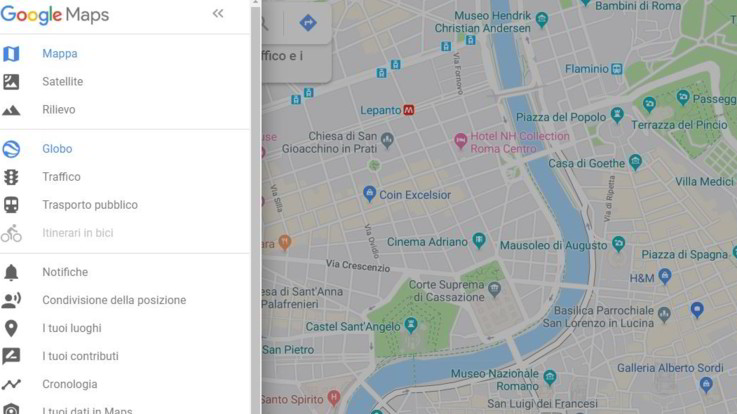
Task: Click the Lepanto metro station marker
Action: pyautogui.click(x=408, y=110)
